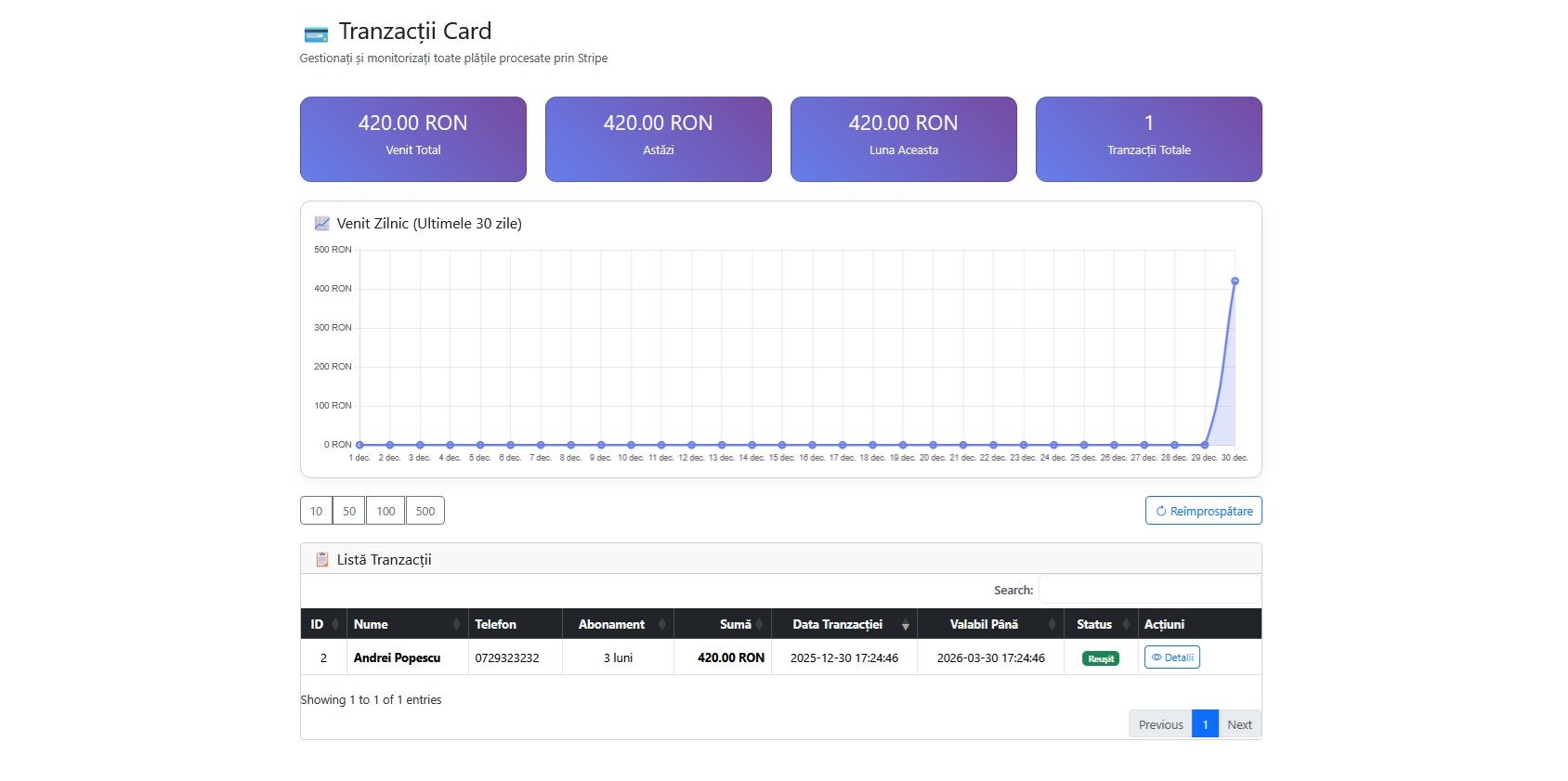This screenshot has width=1568, height=781.
Task: Set page size to 100 entries
Action: 385,512
